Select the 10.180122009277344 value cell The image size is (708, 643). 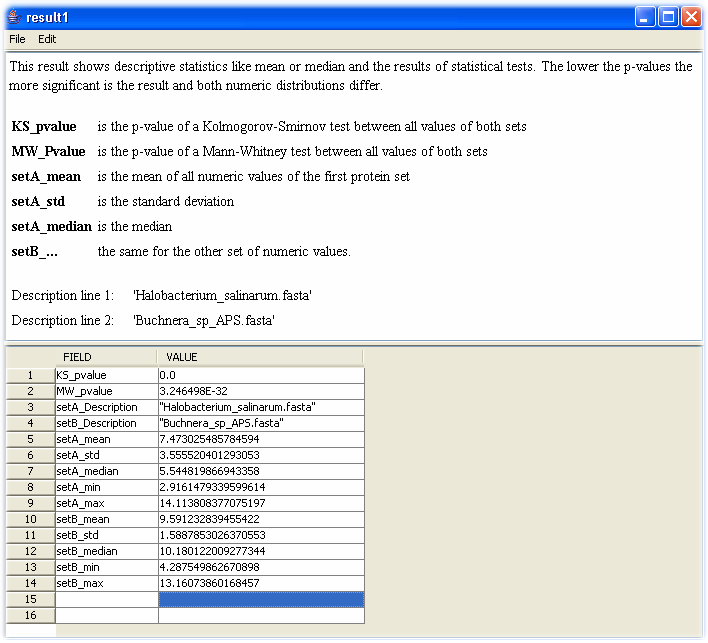coord(261,552)
